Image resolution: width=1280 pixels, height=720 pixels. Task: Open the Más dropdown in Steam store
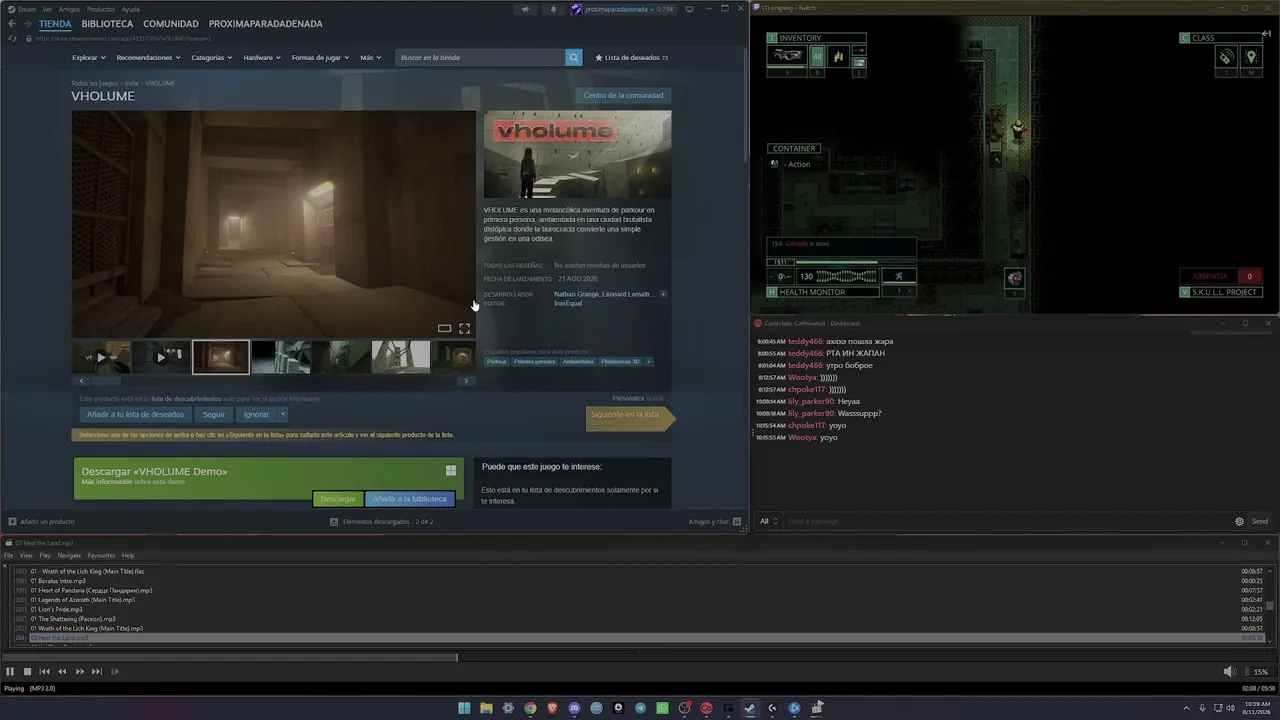pos(371,58)
